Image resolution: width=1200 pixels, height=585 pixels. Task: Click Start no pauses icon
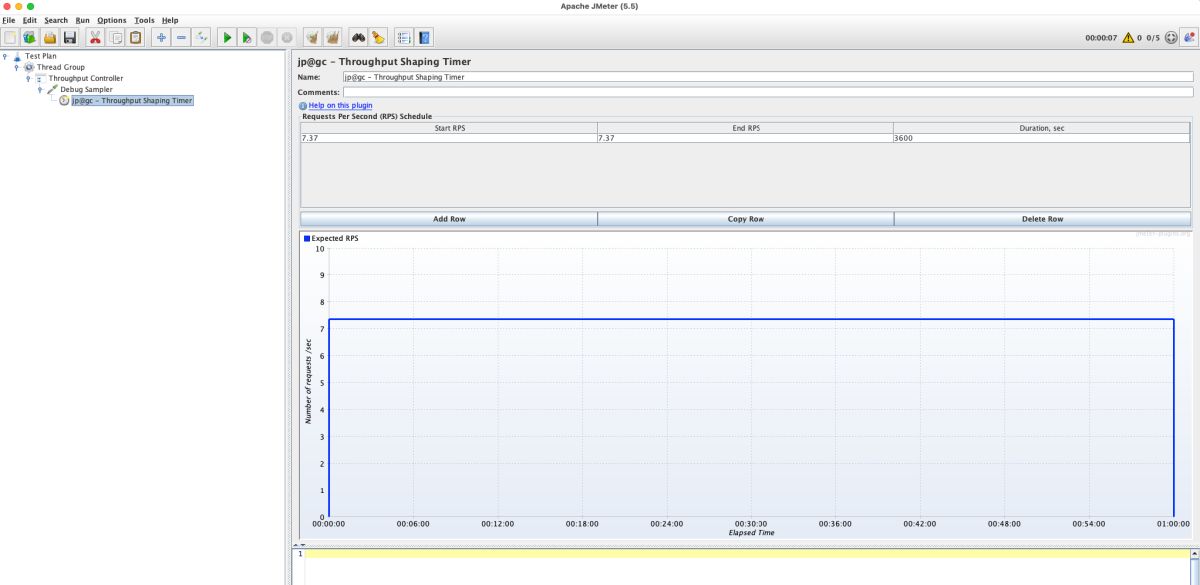pyautogui.click(x=247, y=37)
